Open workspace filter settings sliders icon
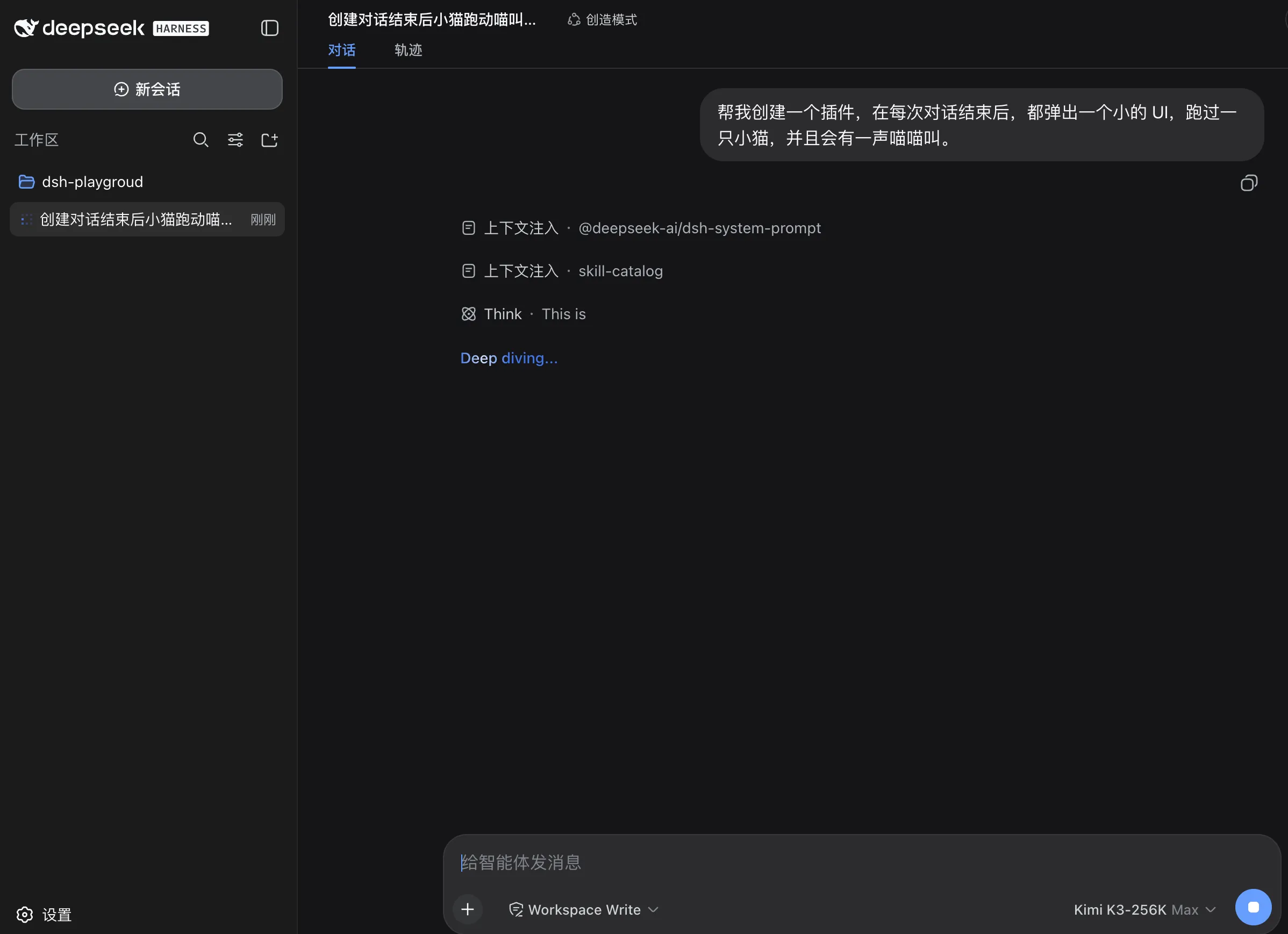The image size is (1288, 934). pos(235,140)
